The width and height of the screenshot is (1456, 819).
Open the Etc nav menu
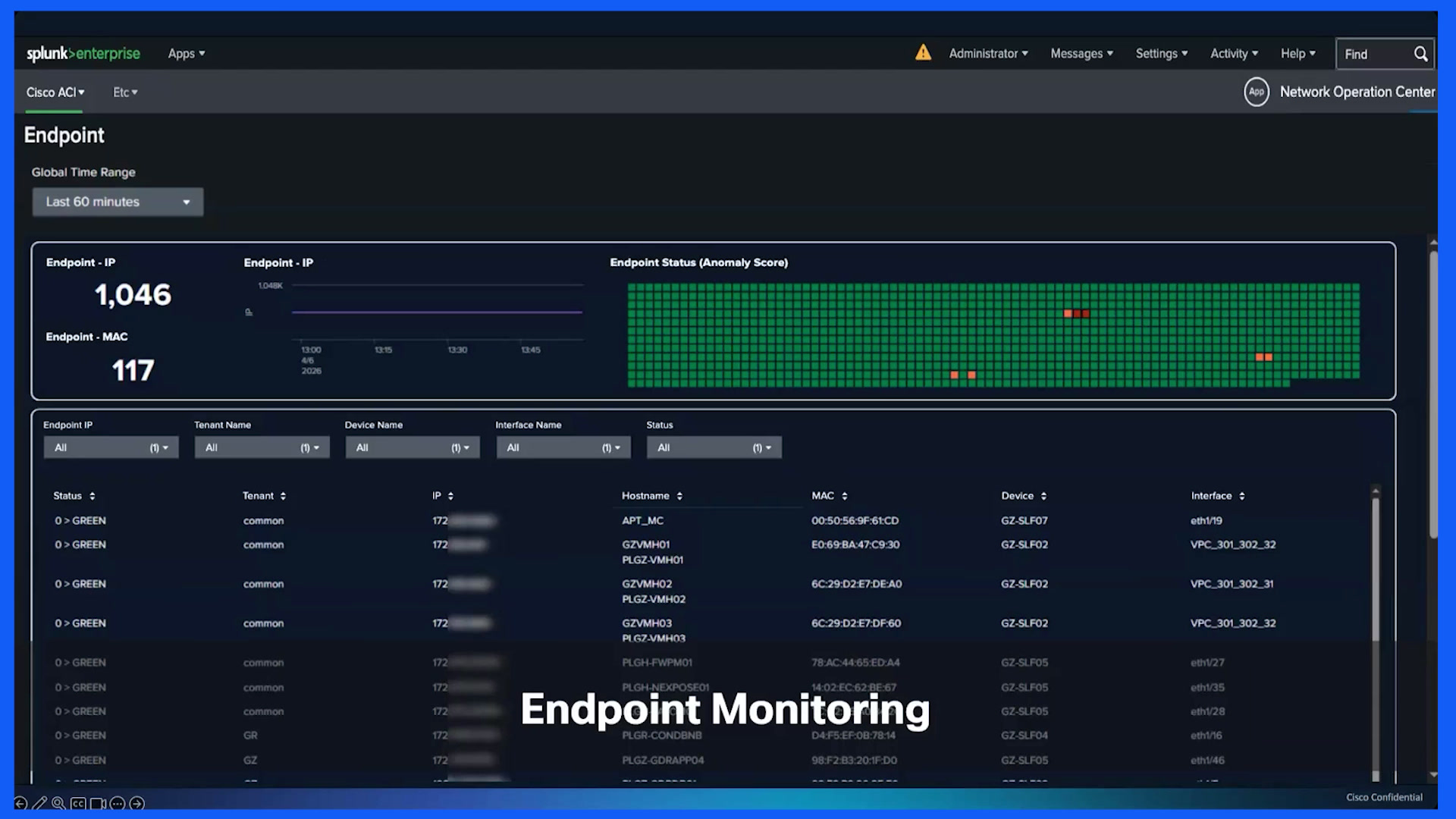[x=125, y=92]
